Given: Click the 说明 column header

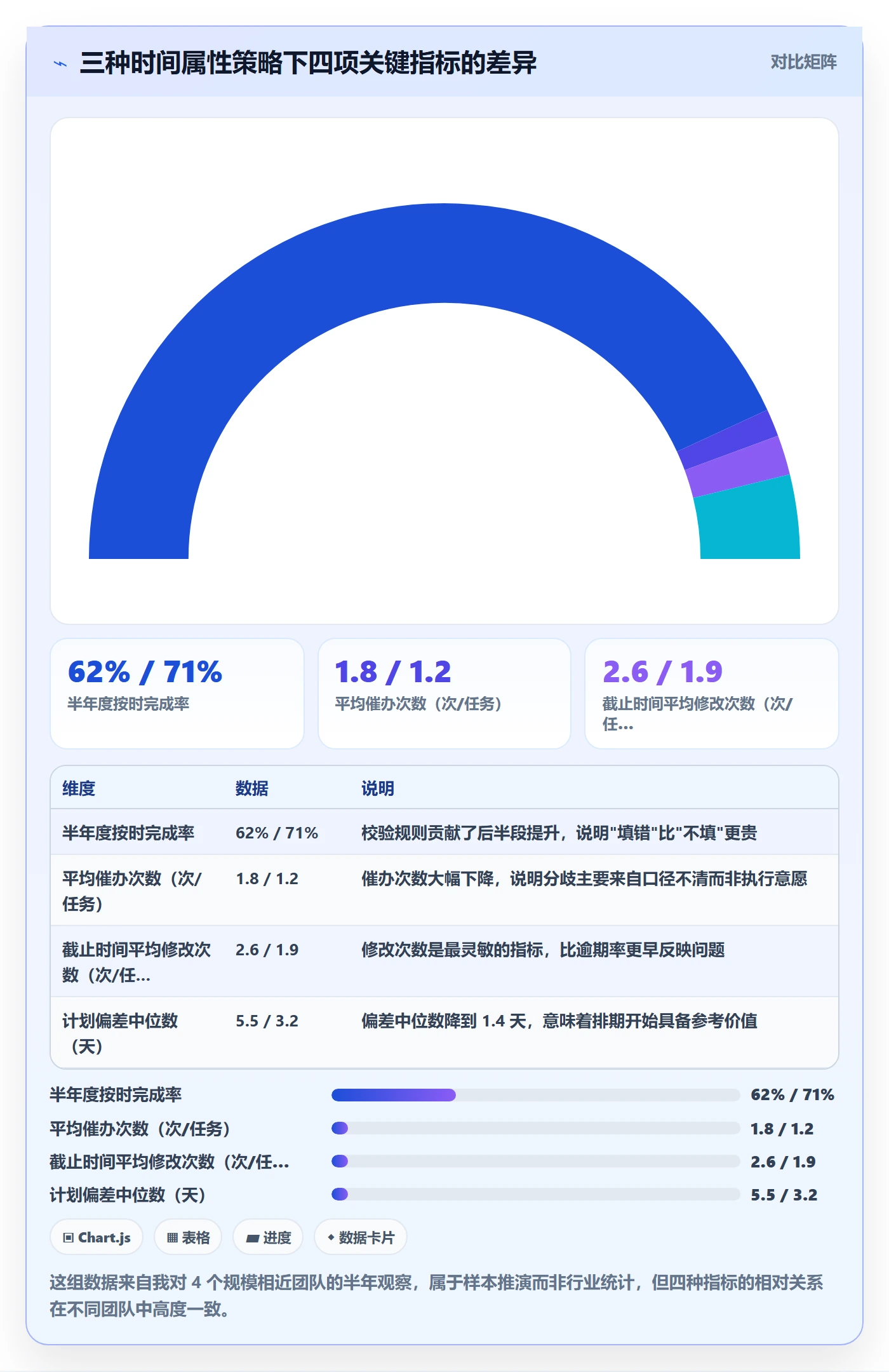Looking at the screenshot, I should coord(378,788).
